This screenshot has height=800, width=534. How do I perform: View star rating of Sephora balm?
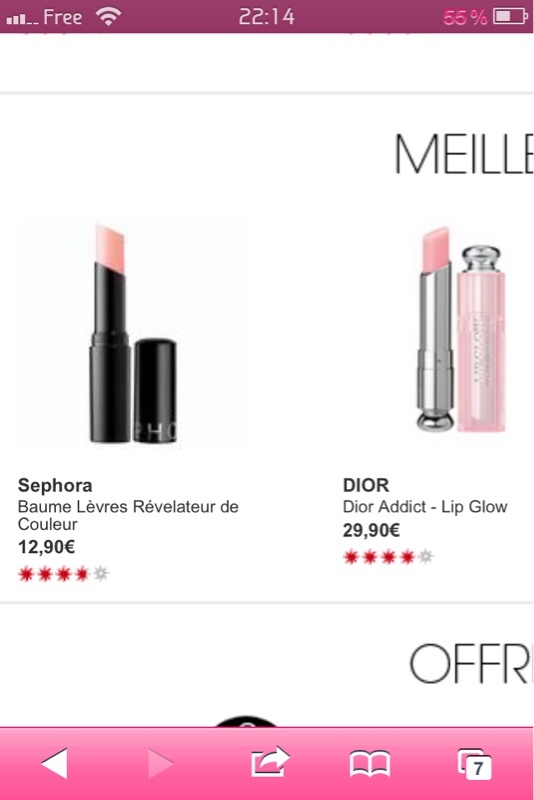point(64,574)
